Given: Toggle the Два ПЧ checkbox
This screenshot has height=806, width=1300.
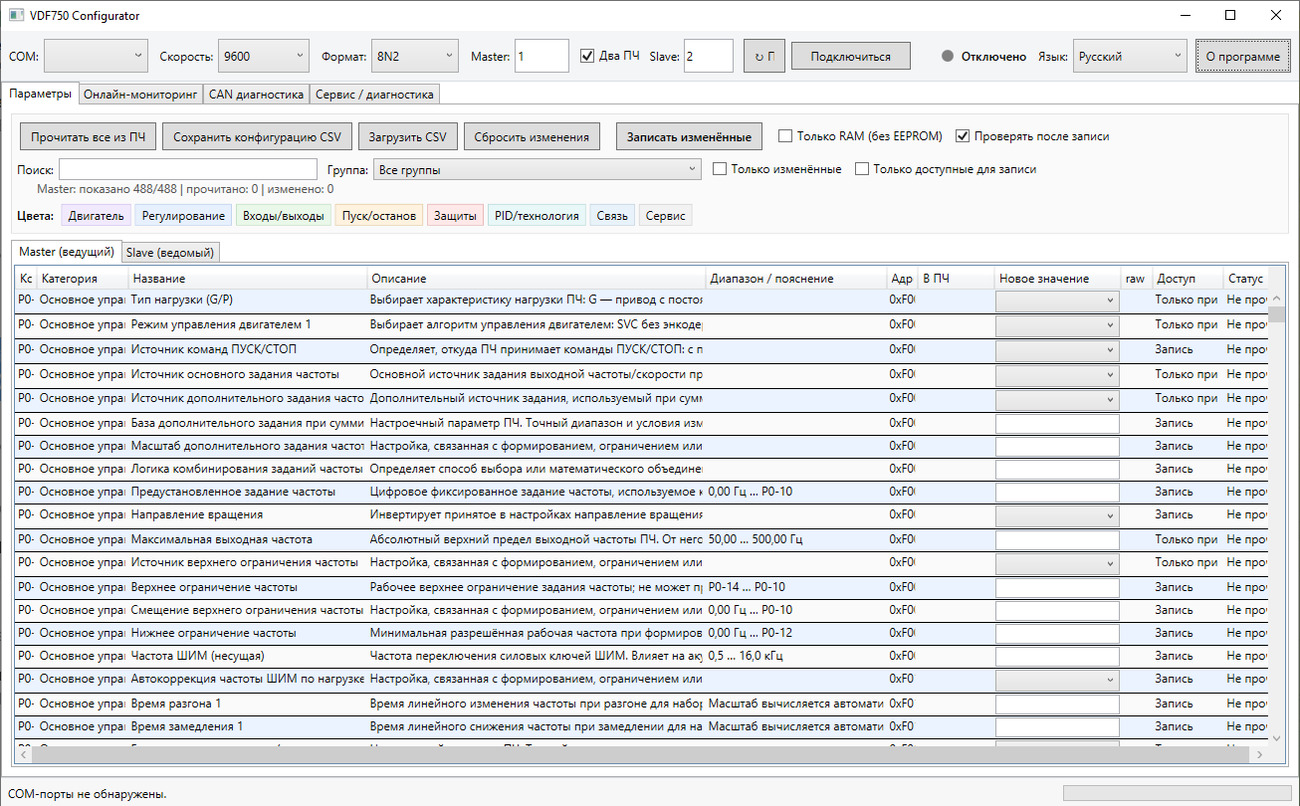Looking at the screenshot, I should (x=587, y=56).
